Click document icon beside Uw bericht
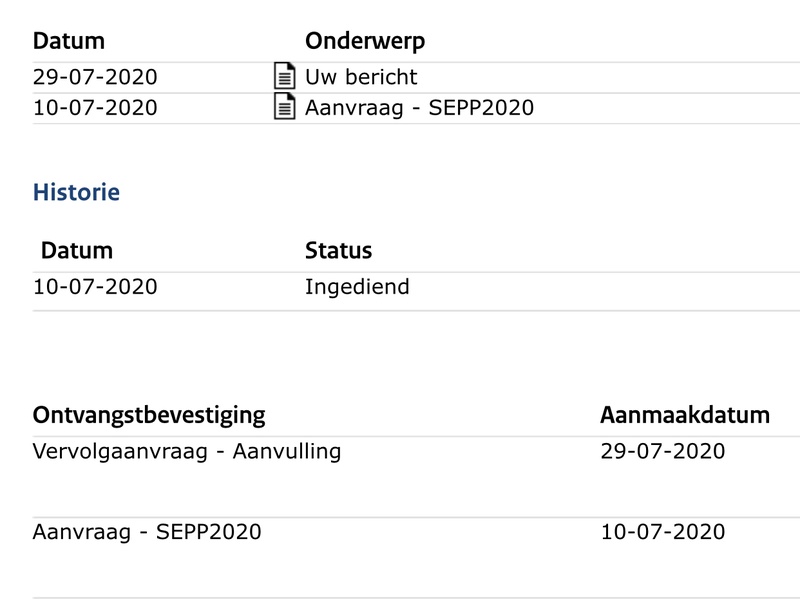The image size is (800, 615). pos(285,76)
